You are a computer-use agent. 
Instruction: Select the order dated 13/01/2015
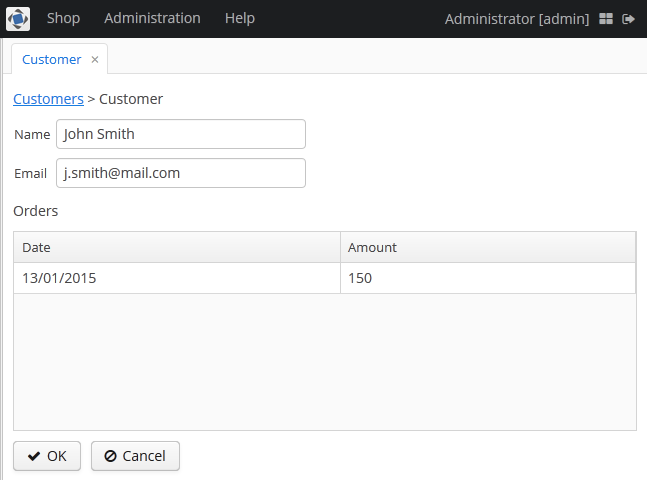coord(176,278)
